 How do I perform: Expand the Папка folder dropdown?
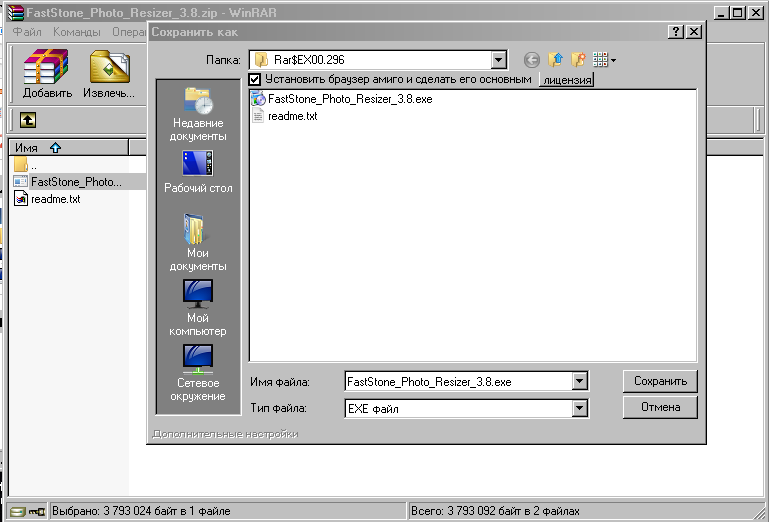pos(498,60)
